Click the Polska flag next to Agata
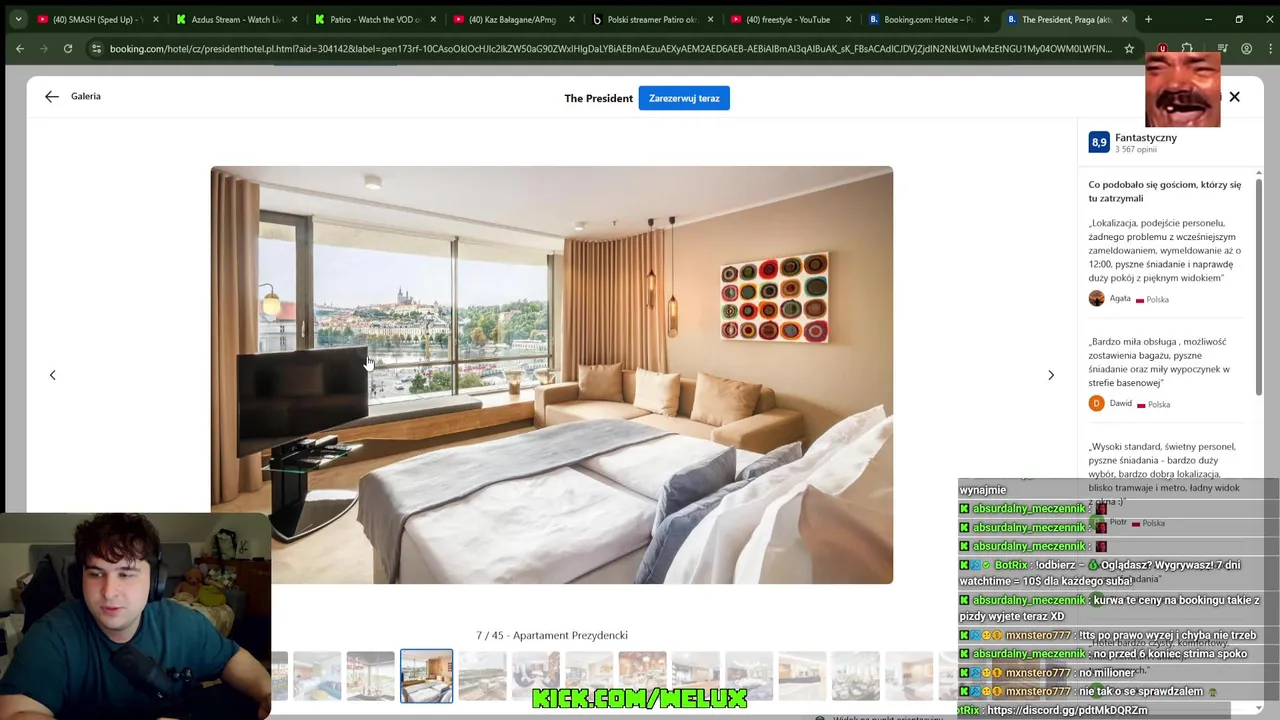 pos(1140,300)
